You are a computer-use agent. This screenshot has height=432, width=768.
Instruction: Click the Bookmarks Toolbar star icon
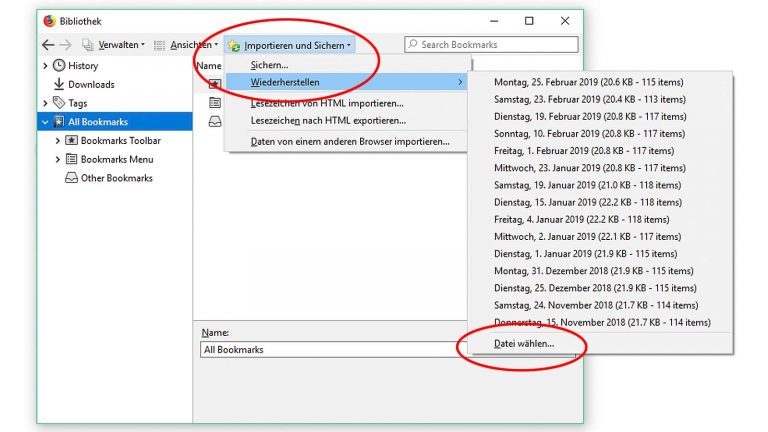(72, 141)
